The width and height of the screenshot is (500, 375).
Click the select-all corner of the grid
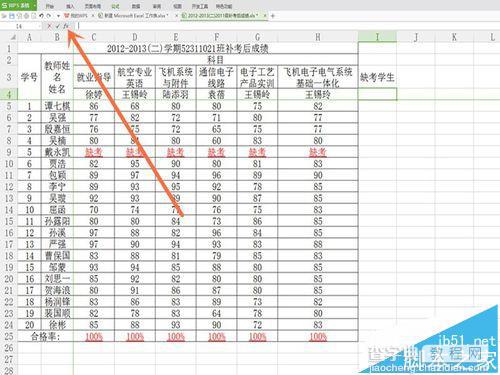8,37
